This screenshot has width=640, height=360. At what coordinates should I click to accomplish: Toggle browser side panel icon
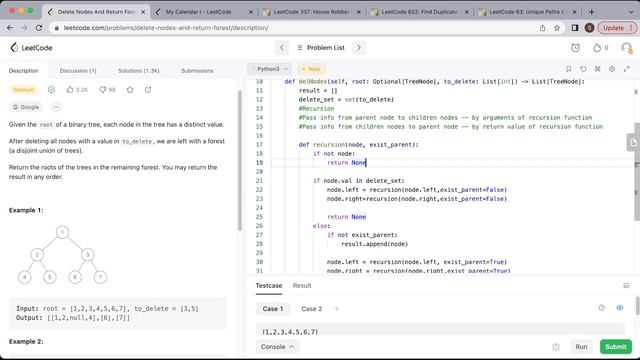click(575, 28)
